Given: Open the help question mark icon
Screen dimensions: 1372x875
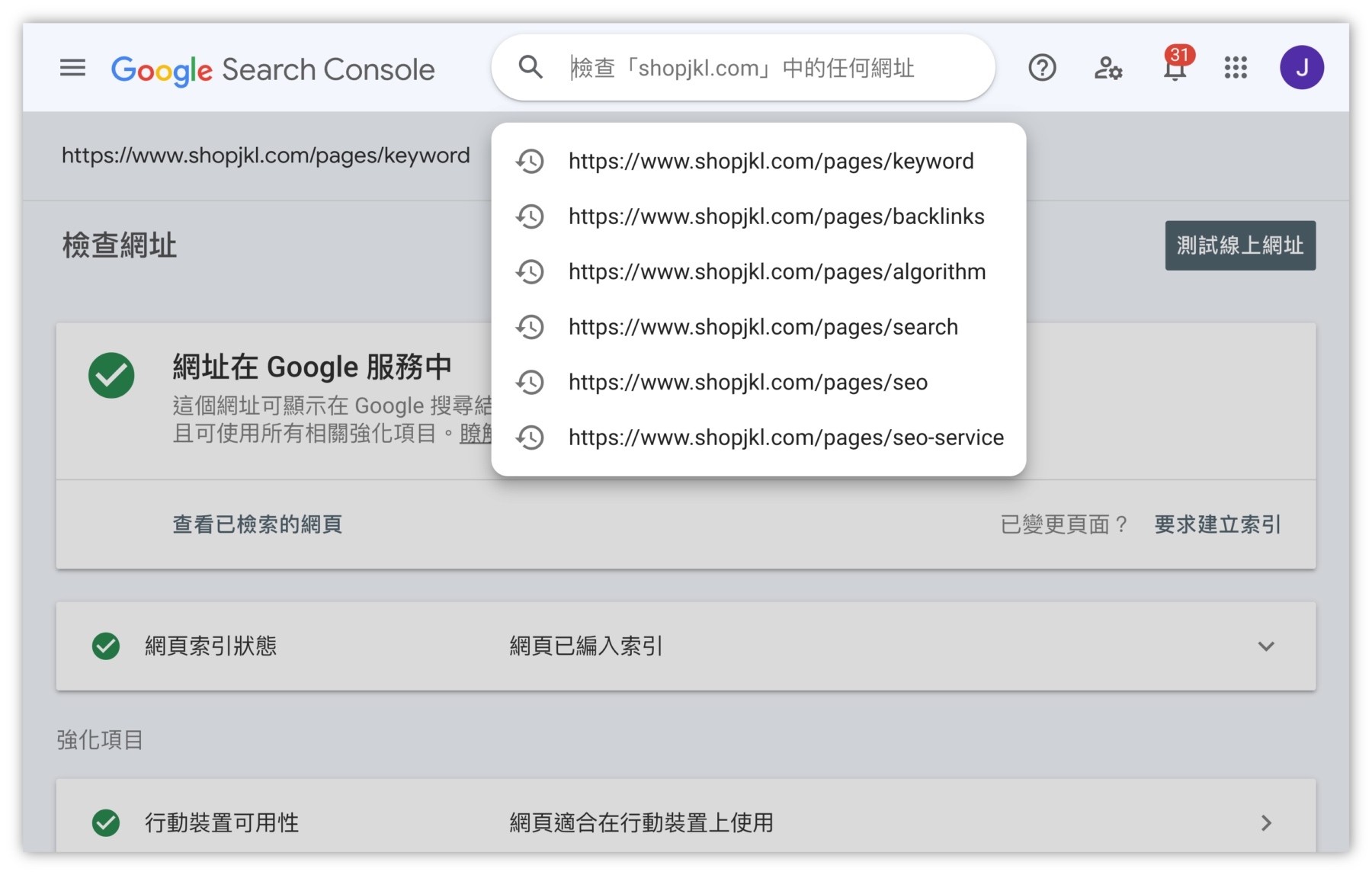Looking at the screenshot, I should [x=1041, y=69].
